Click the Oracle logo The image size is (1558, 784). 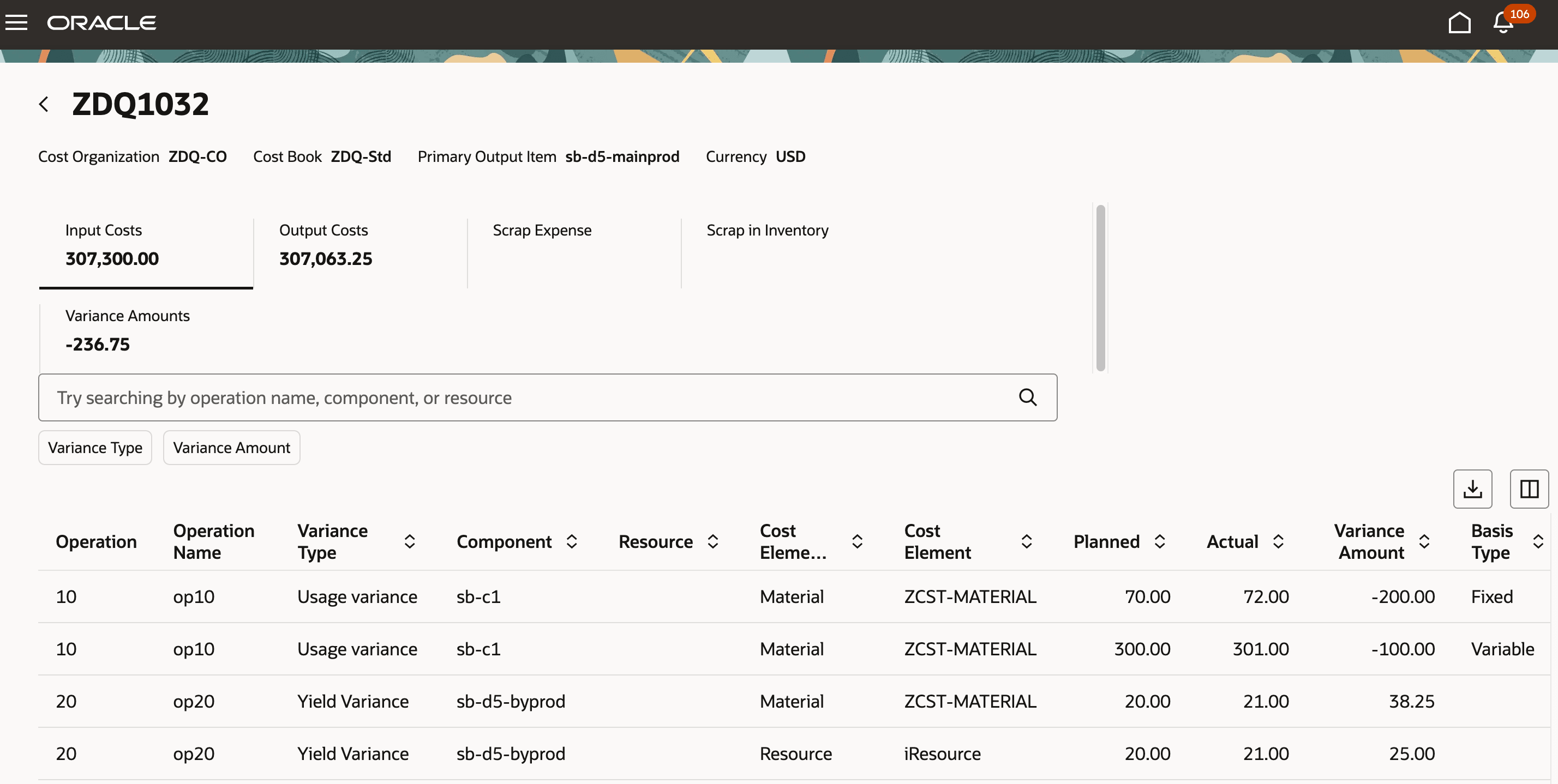coord(100,23)
